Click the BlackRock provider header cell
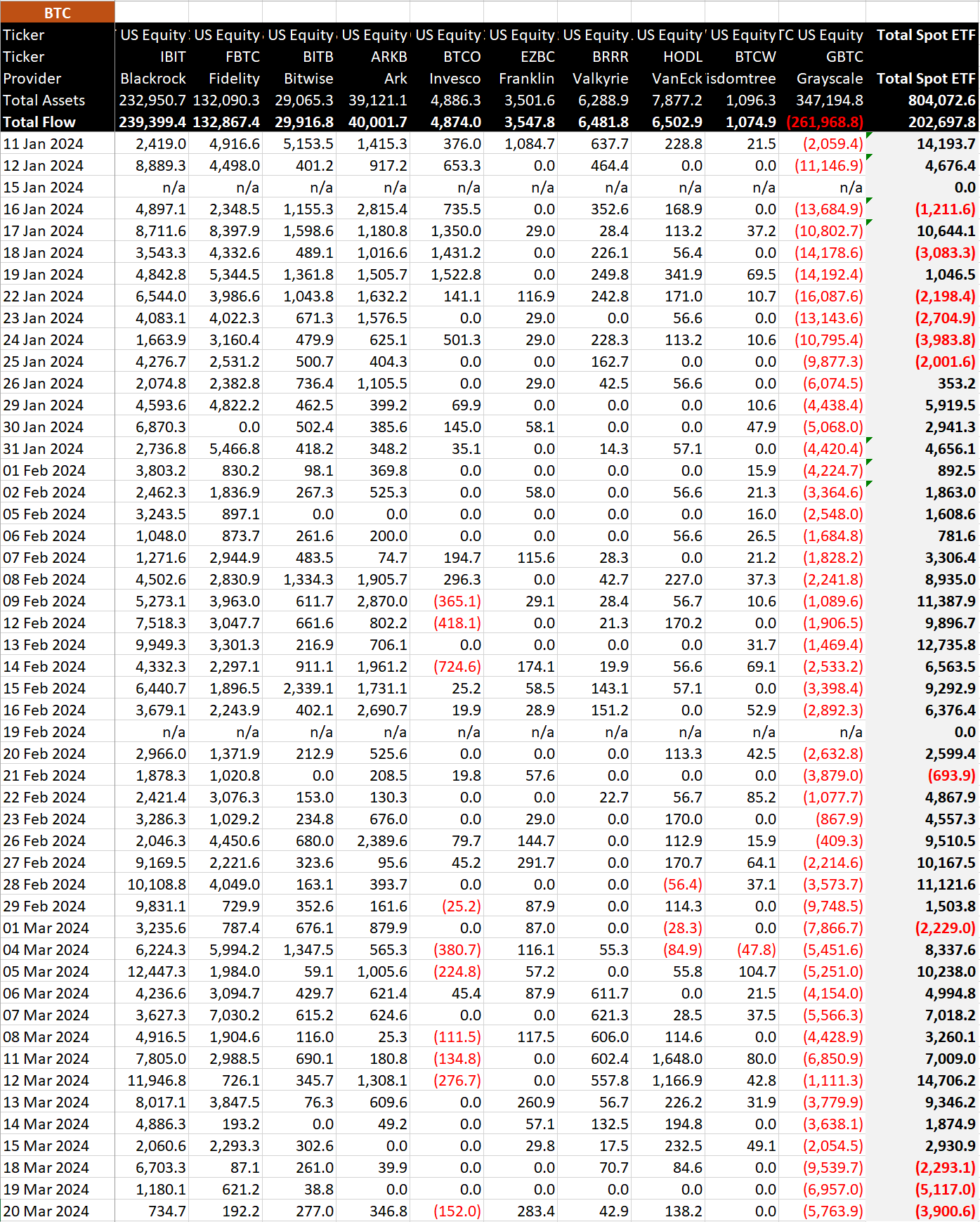 click(153, 79)
